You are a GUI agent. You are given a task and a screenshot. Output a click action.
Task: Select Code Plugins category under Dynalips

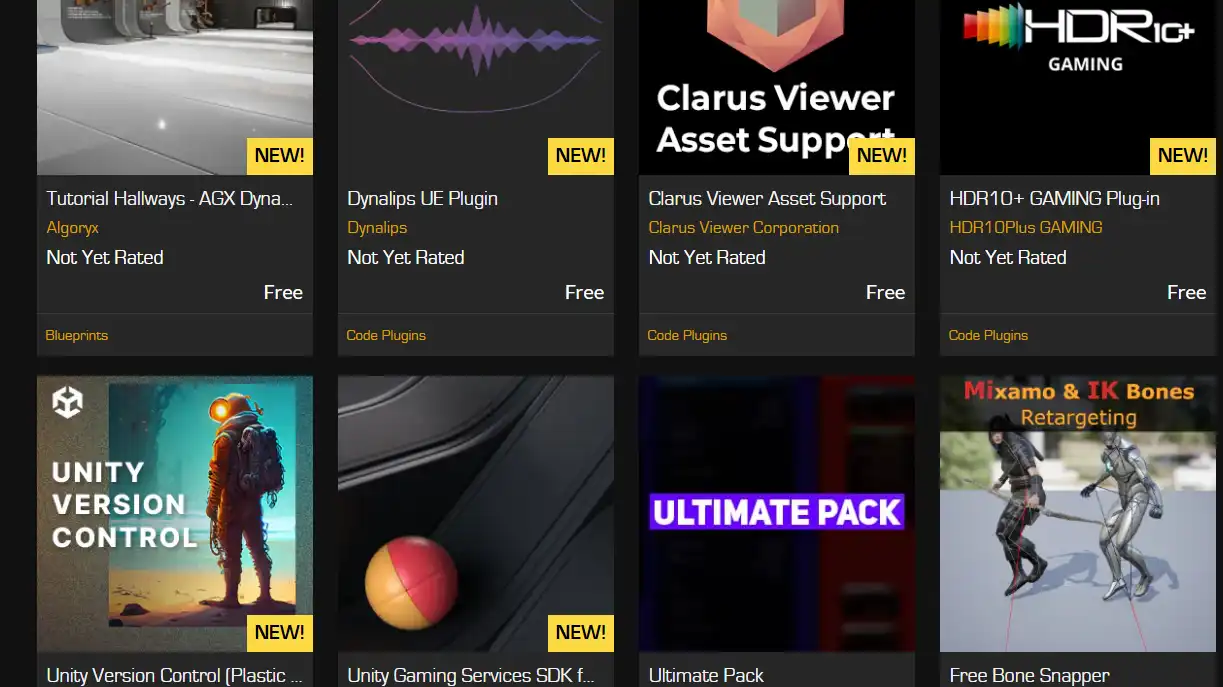(386, 336)
